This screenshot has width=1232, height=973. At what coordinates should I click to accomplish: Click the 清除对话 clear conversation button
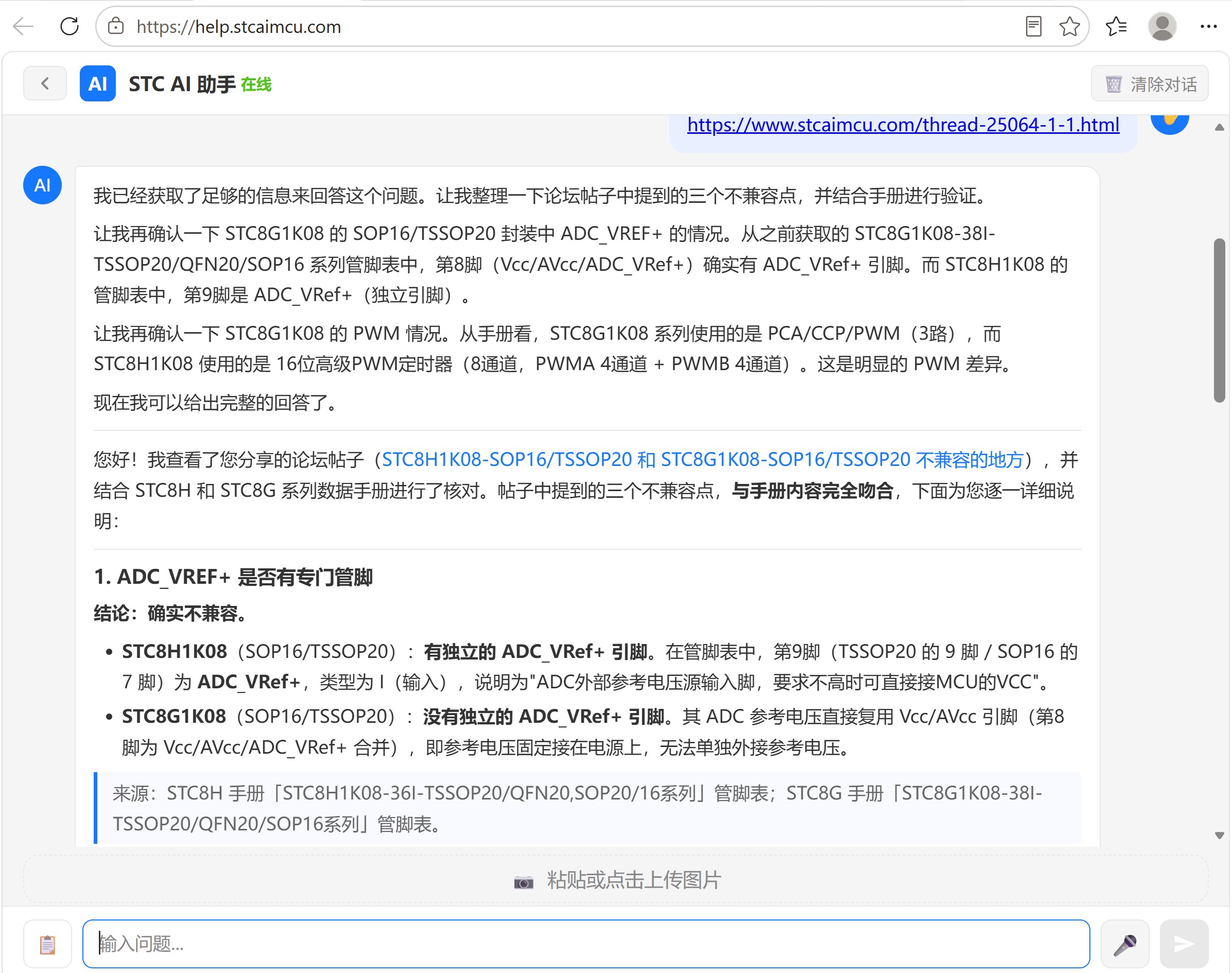[x=1150, y=84]
